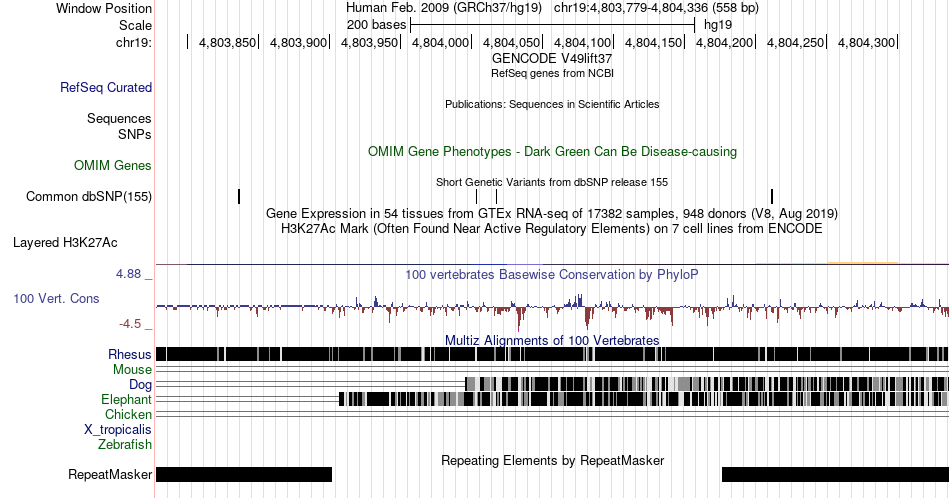Click the hg19 label beside the scale bar
Screen dimensions: 950x498
[x=718, y=25]
